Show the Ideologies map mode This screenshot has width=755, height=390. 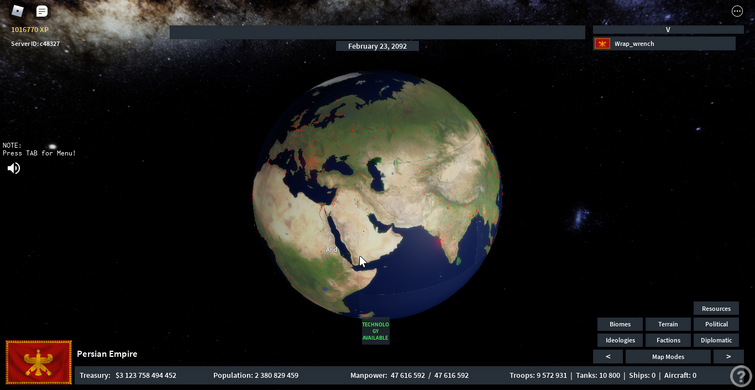[x=620, y=340]
